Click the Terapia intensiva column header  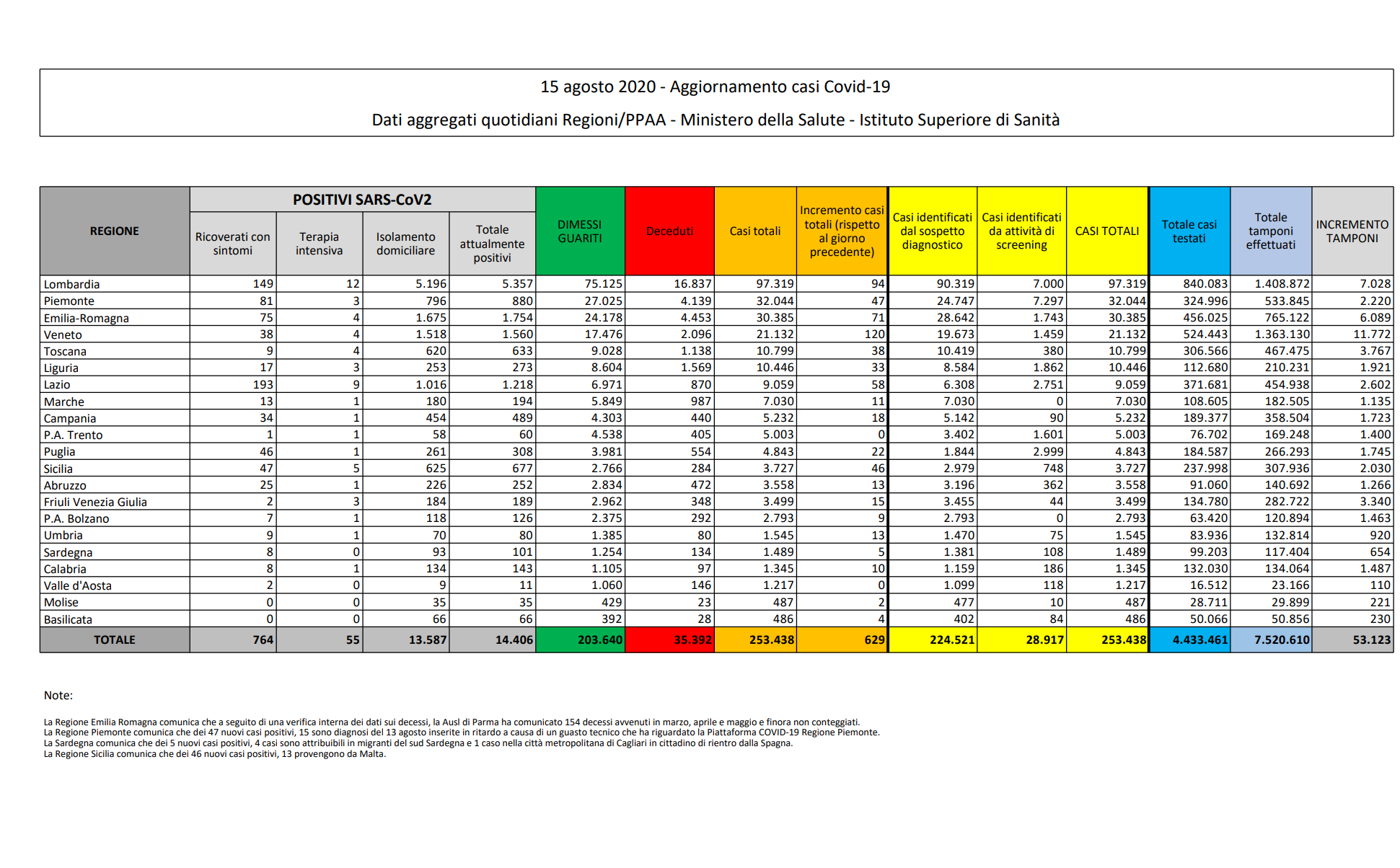click(x=319, y=244)
